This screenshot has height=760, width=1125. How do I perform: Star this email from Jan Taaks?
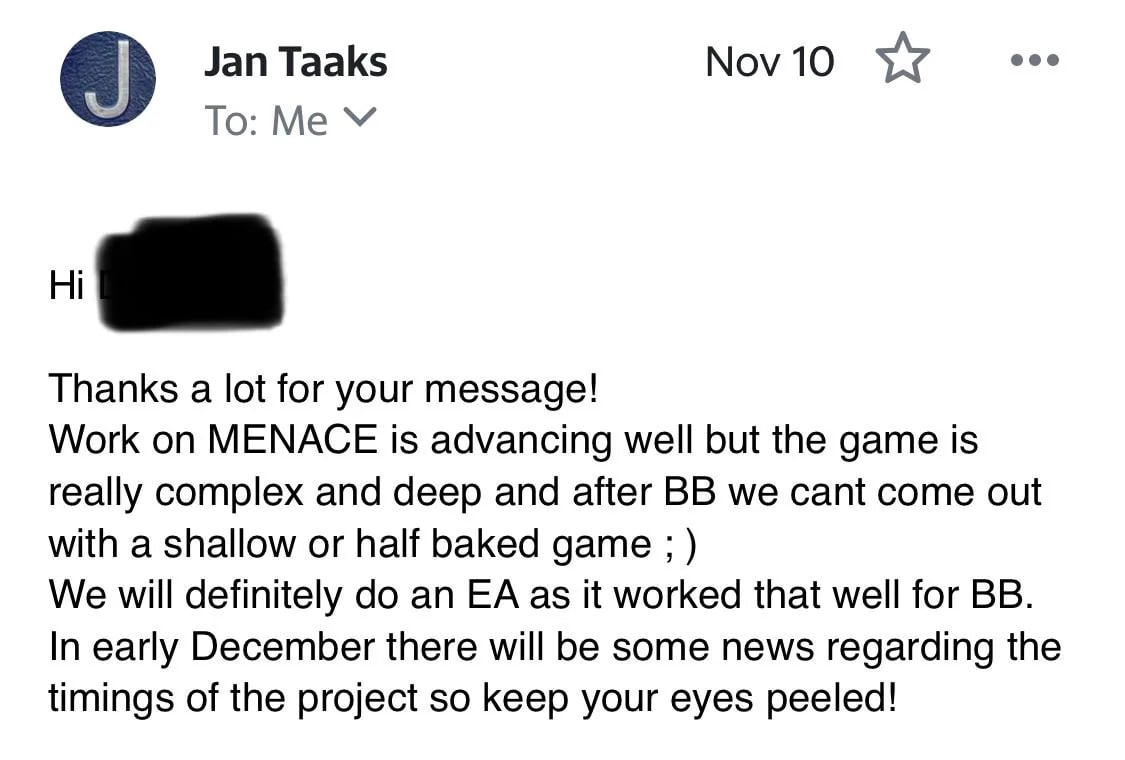(x=902, y=61)
